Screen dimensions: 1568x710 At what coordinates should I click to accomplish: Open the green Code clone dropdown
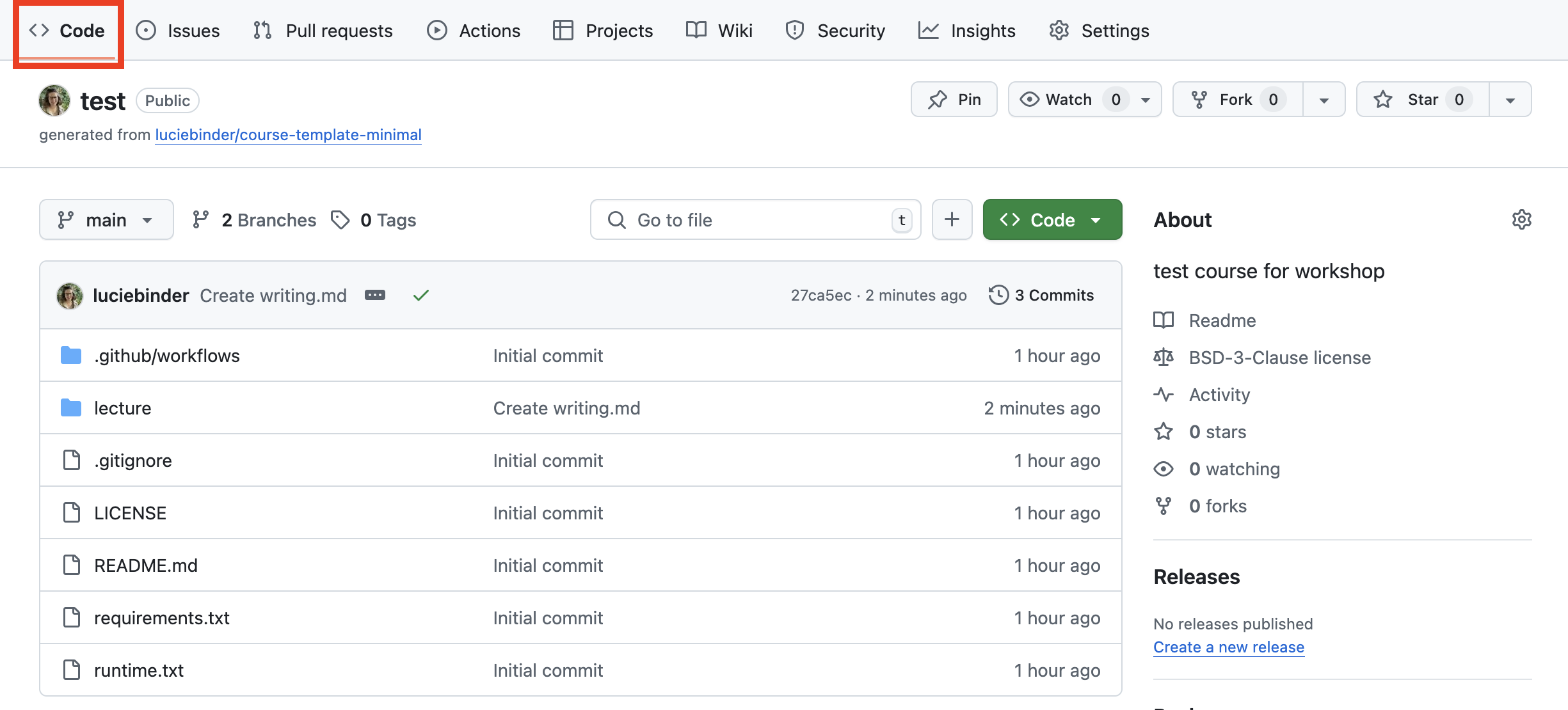[x=1052, y=219]
